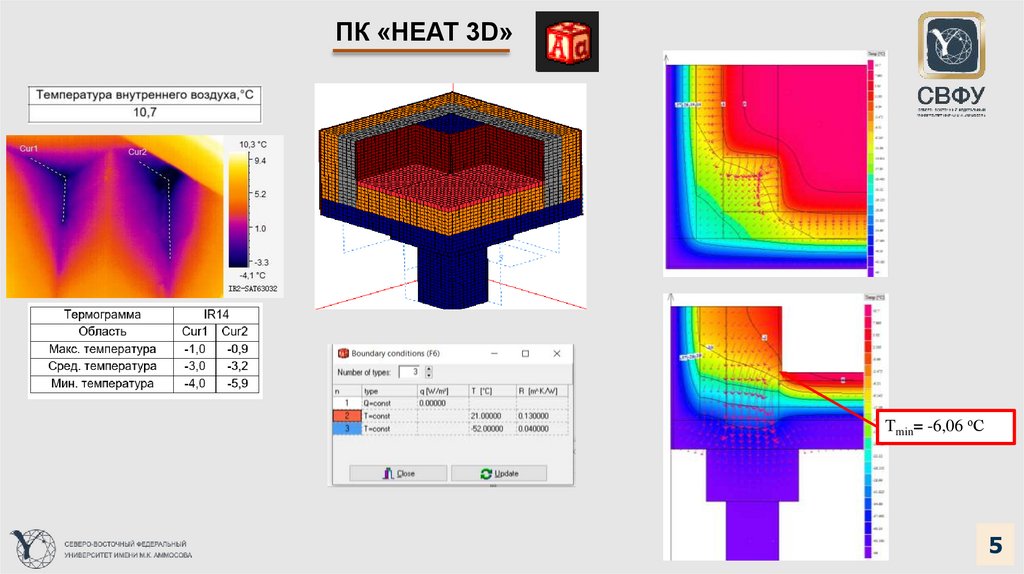
Task: Select the blue row number 3 cell
Action: (347, 428)
